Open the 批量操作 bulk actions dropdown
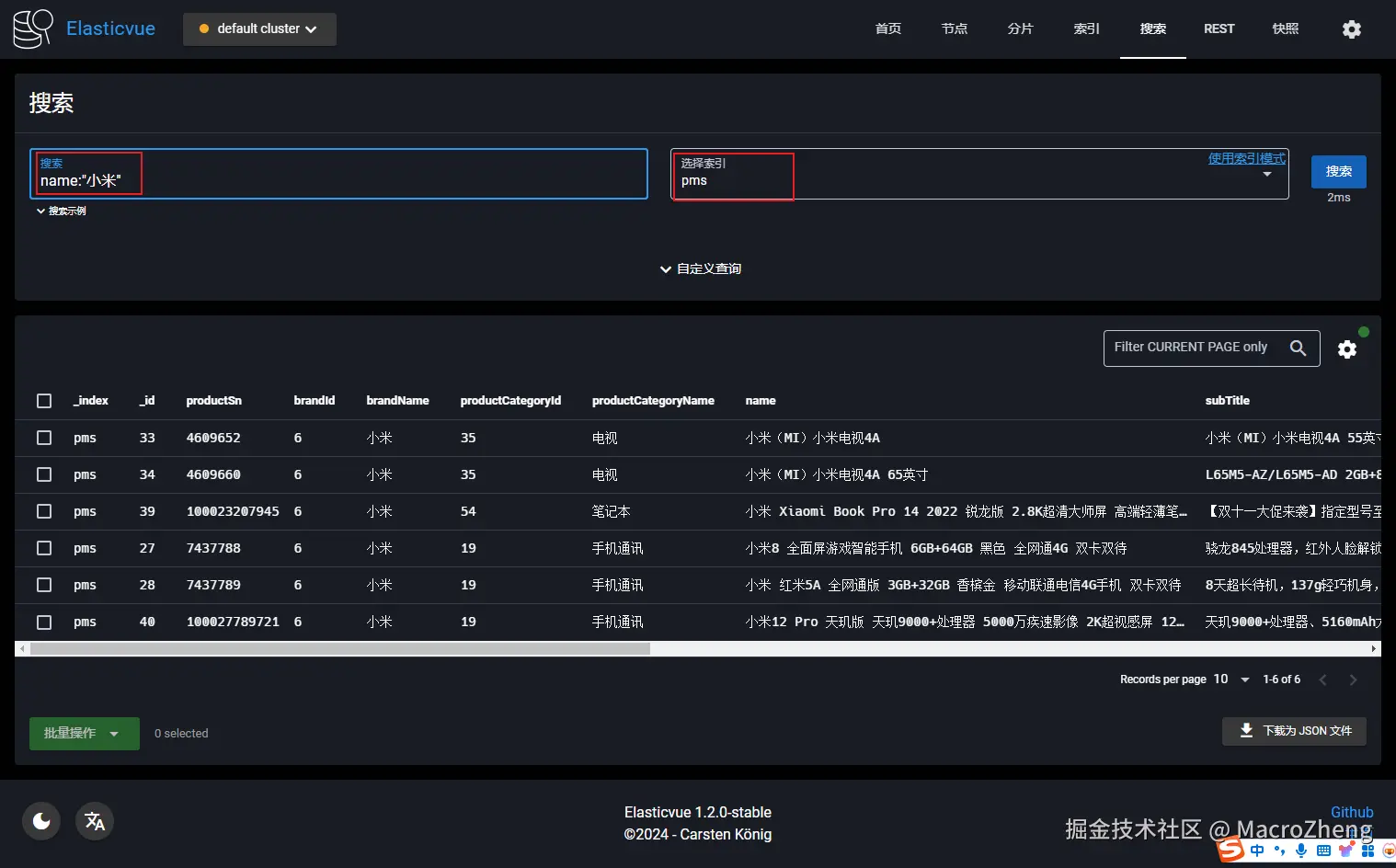The image size is (1396, 868). (85, 734)
